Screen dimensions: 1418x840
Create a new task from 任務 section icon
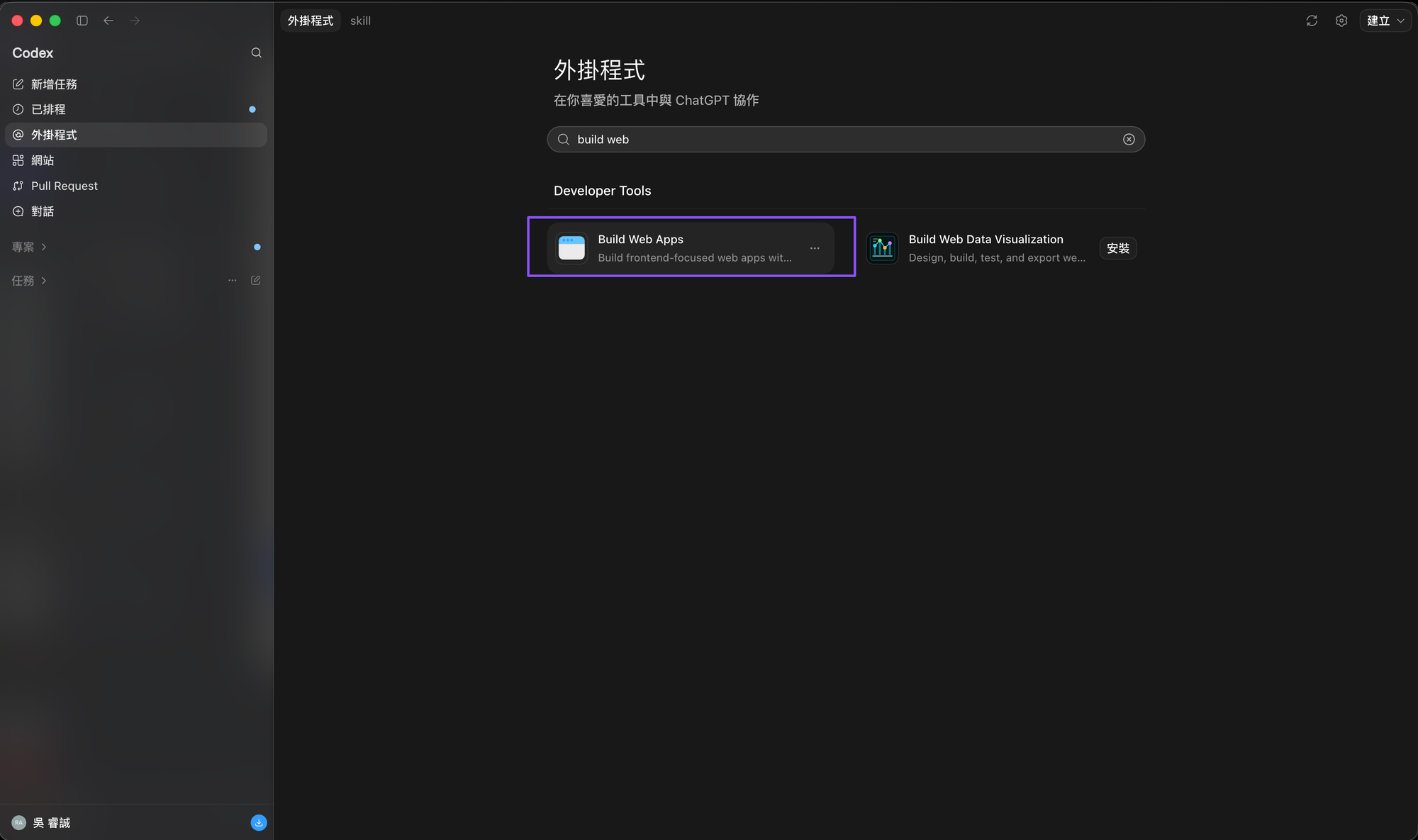tap(256, 281)
